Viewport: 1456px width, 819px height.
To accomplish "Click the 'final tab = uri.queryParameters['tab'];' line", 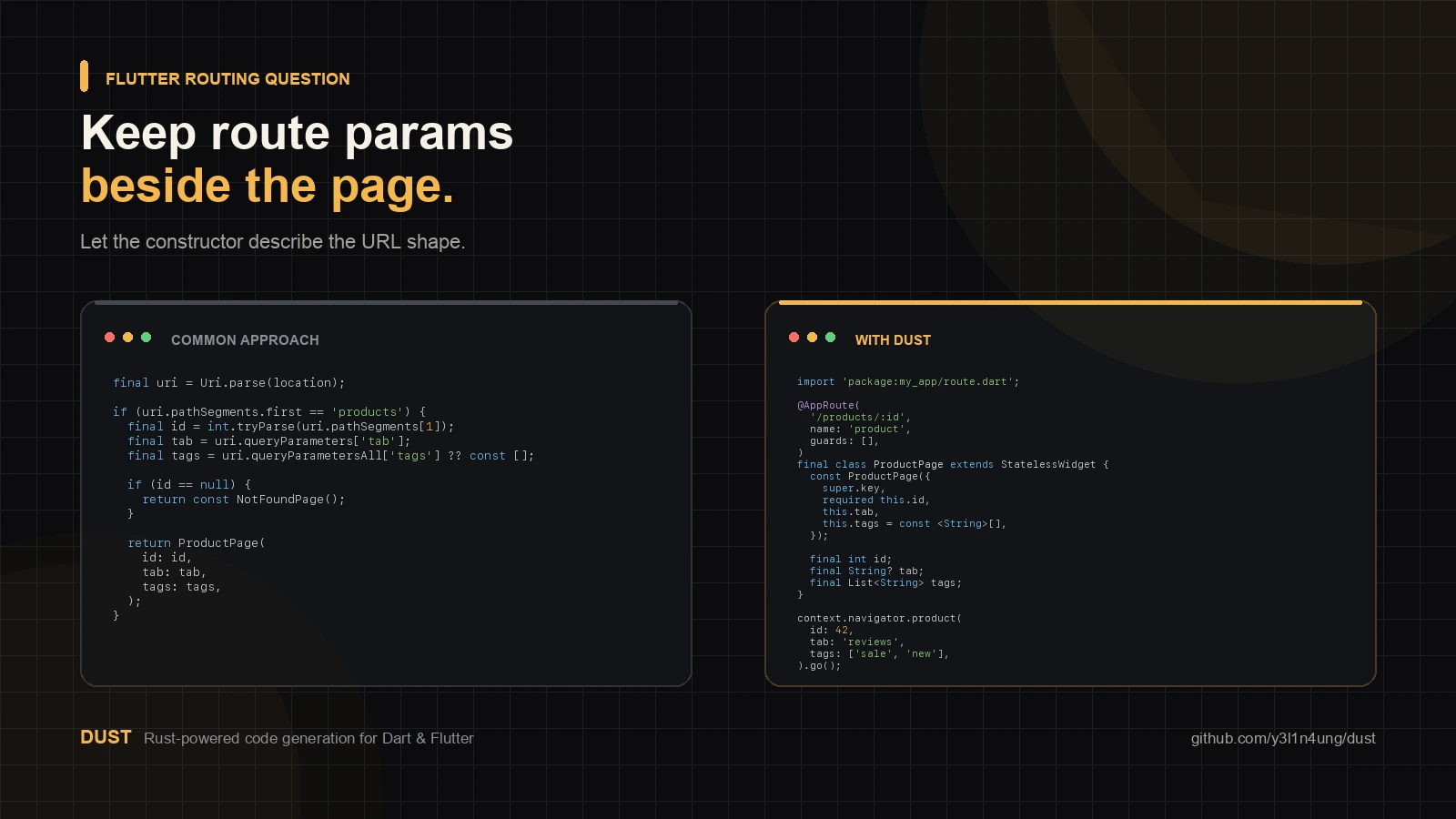I will [268, 441].
